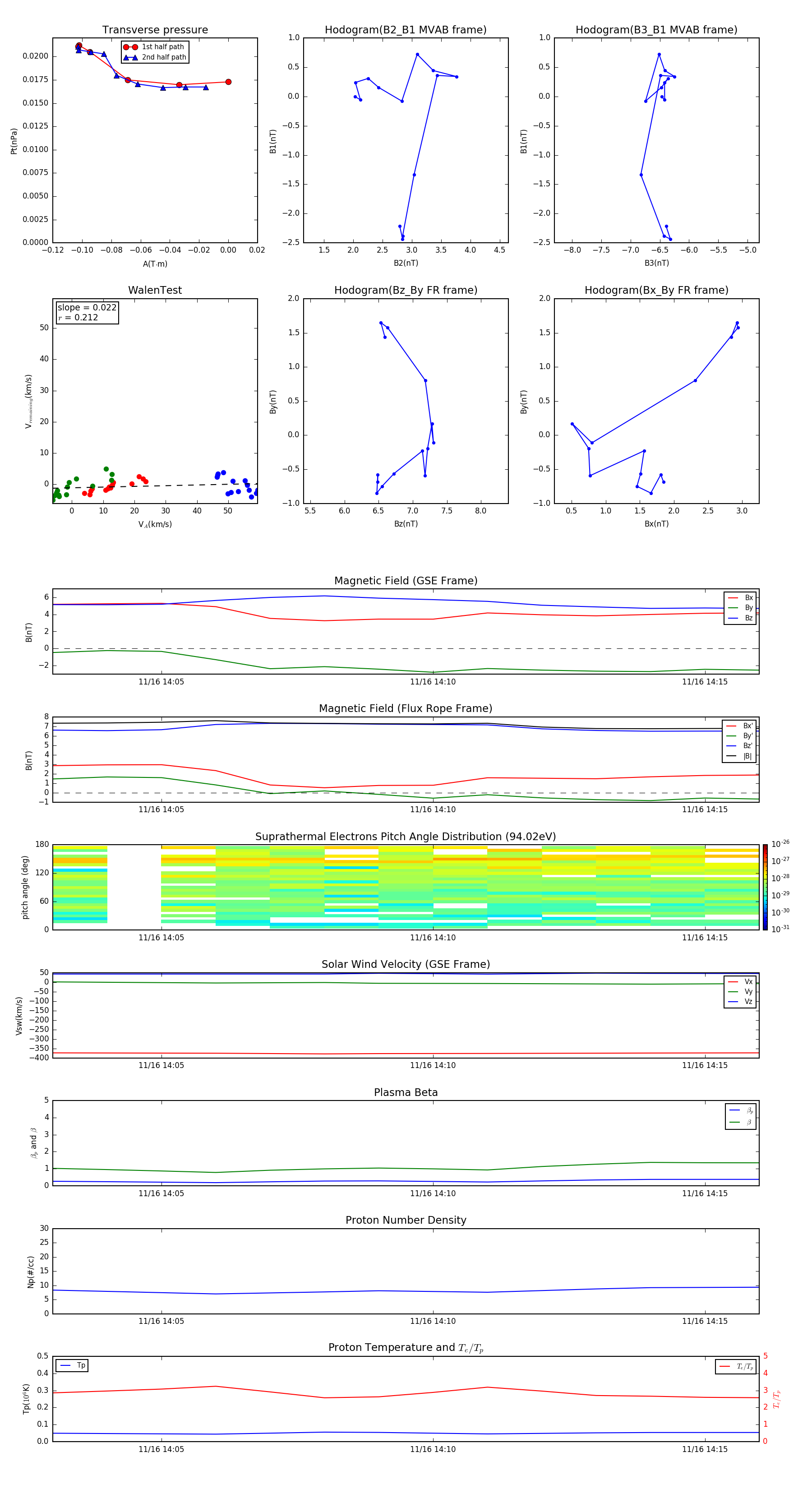Click the pitch angle color bar

pos(765,887)
